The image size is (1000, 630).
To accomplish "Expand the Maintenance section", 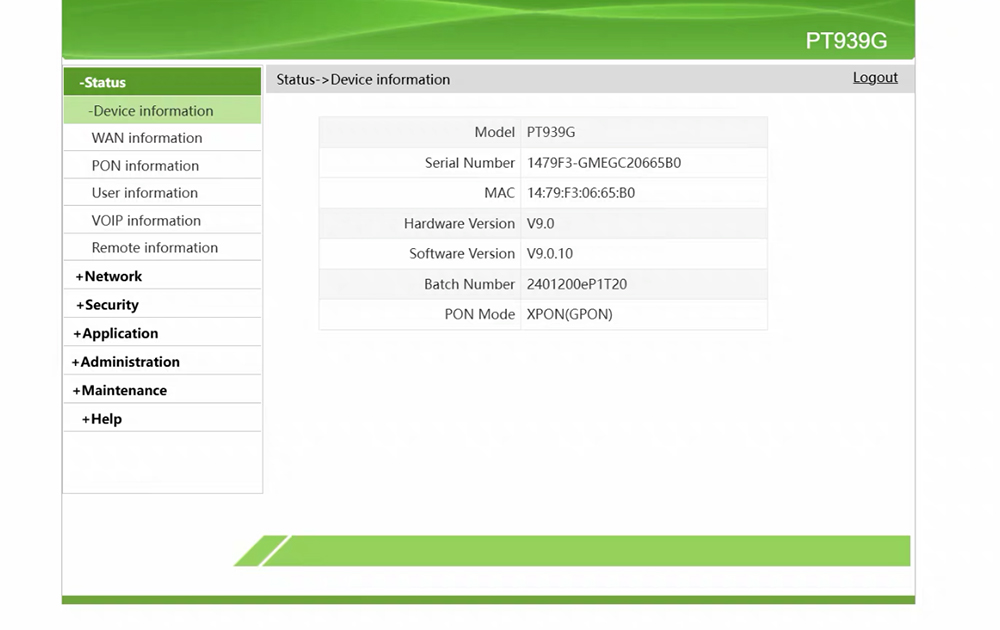I will [x=119, y=390].
